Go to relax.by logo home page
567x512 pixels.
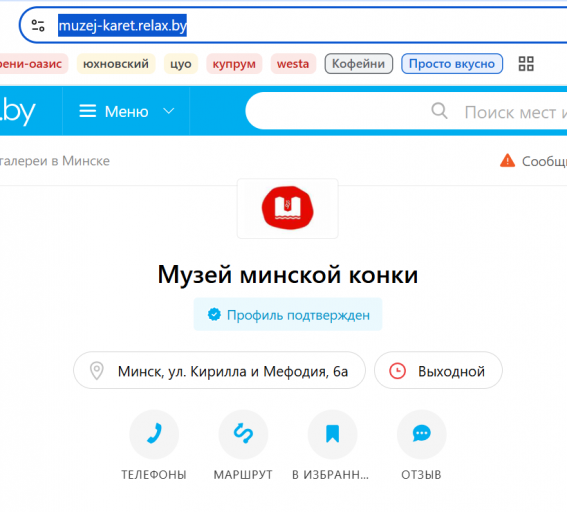pyautogui.click(x=18, y=111)
